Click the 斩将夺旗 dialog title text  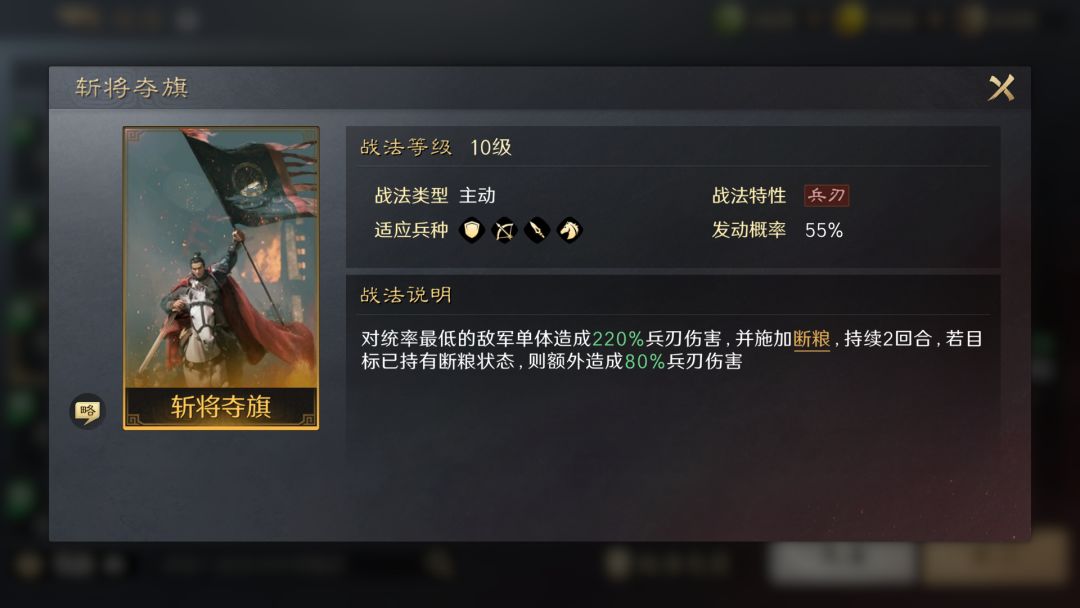click(x=132, y=87)
